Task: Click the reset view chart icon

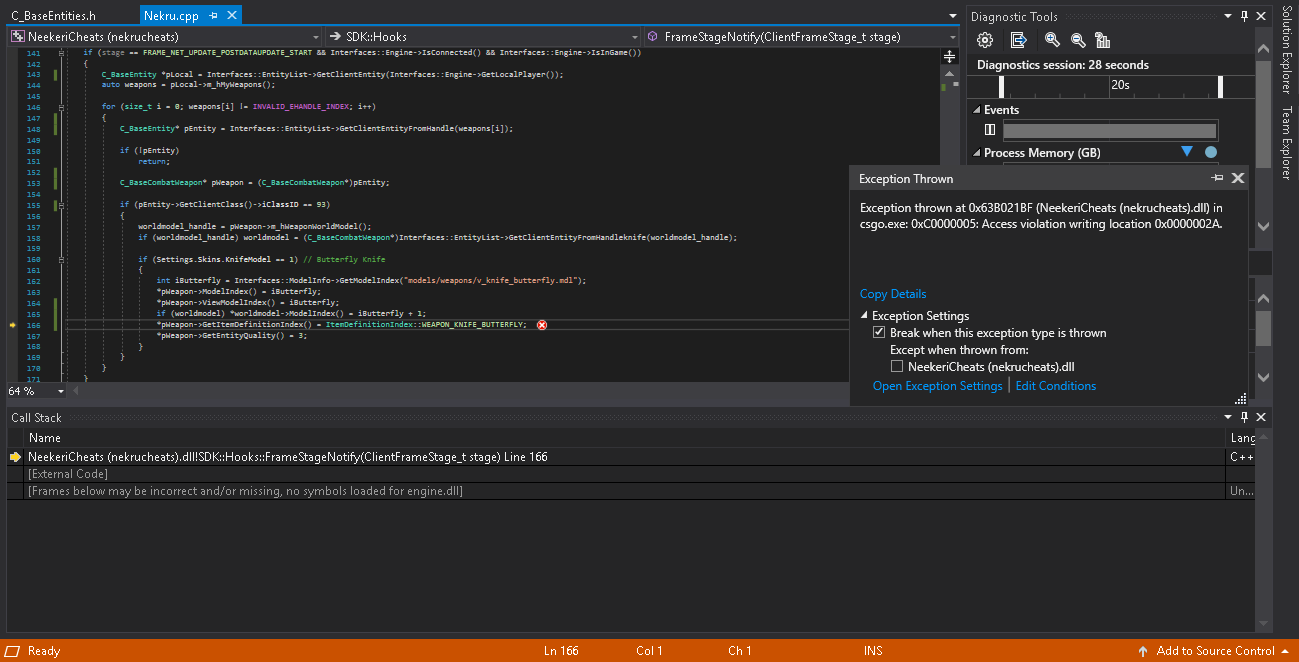Action: [1103, 40]
